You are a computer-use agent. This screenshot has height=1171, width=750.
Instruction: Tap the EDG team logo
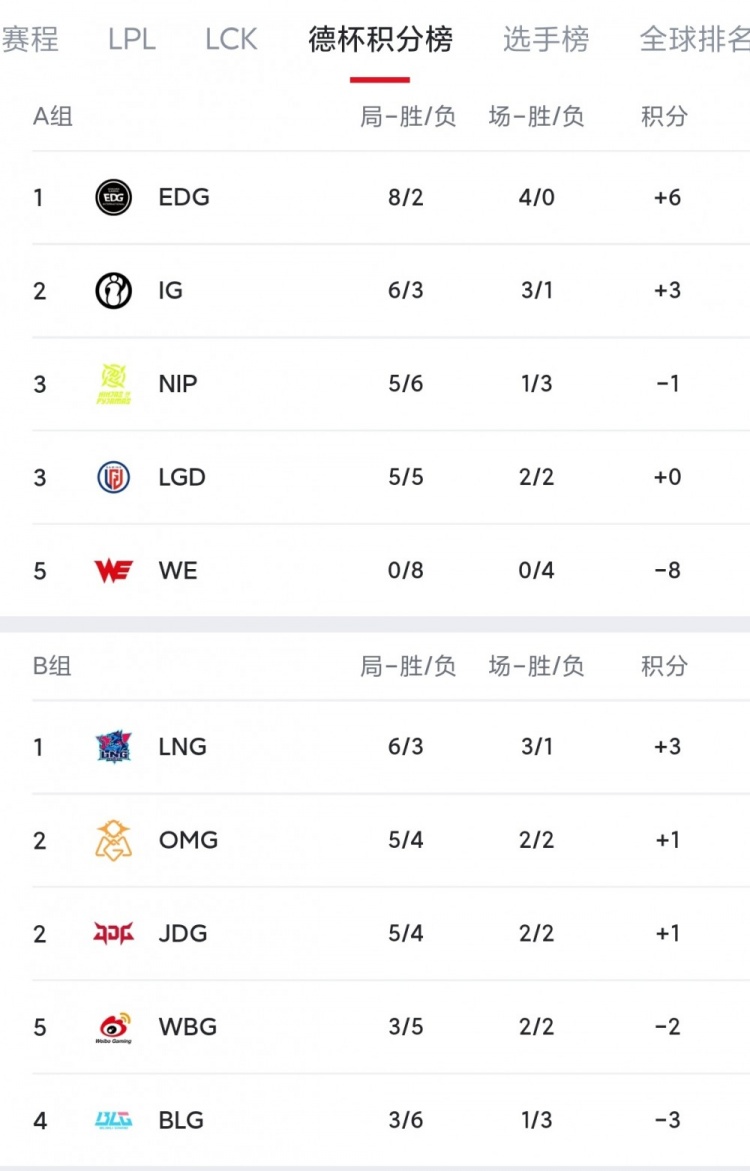pyautogui.click(x=113, y=197)
